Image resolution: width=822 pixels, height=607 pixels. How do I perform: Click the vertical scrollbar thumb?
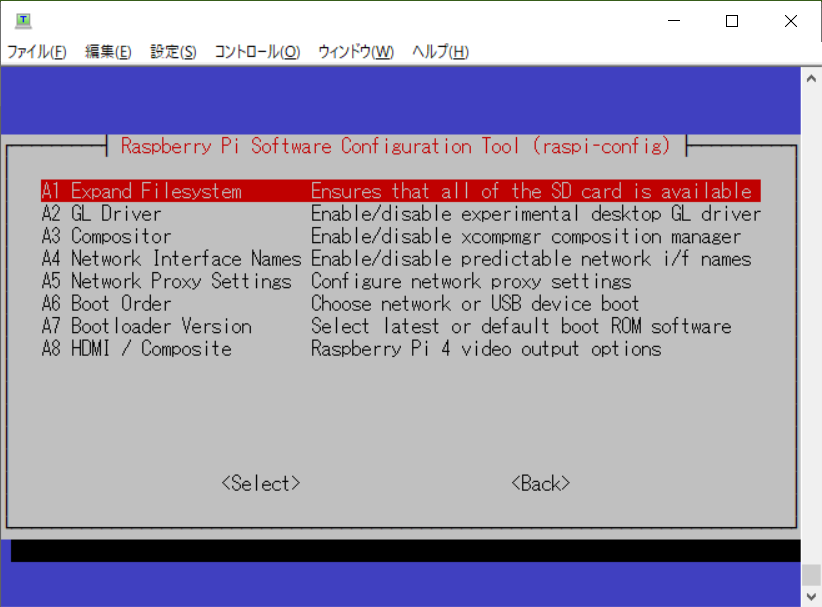(x=811, y=575)
